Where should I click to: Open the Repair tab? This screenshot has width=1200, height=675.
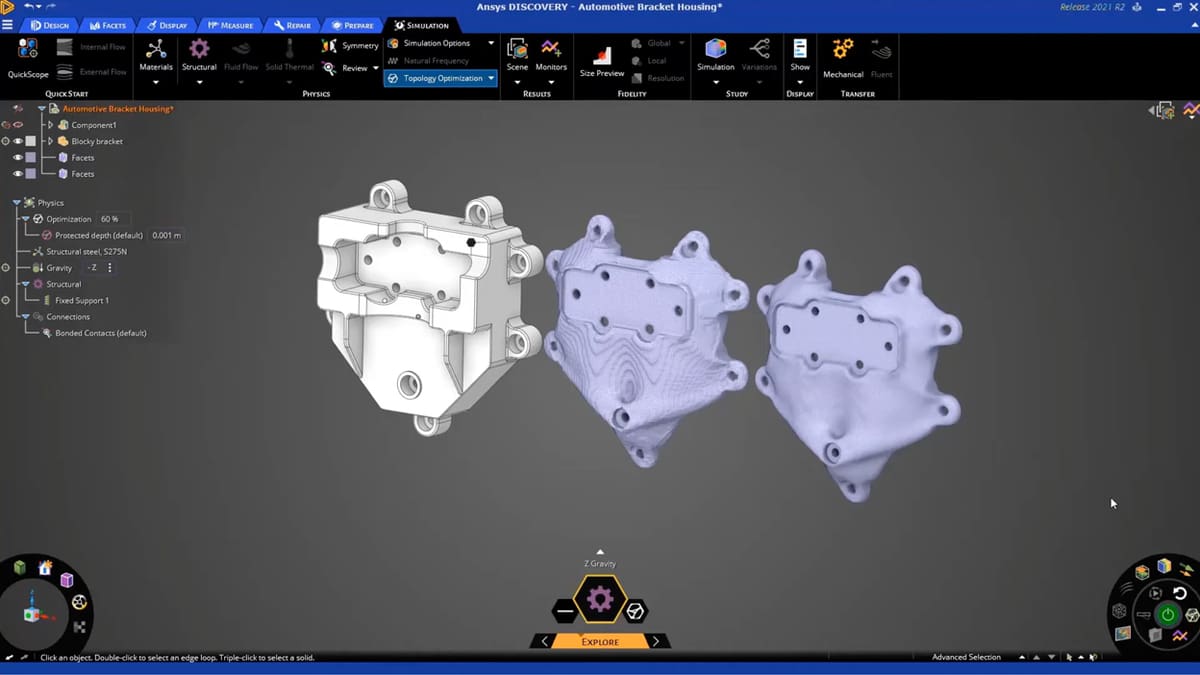tap(293, 25)
